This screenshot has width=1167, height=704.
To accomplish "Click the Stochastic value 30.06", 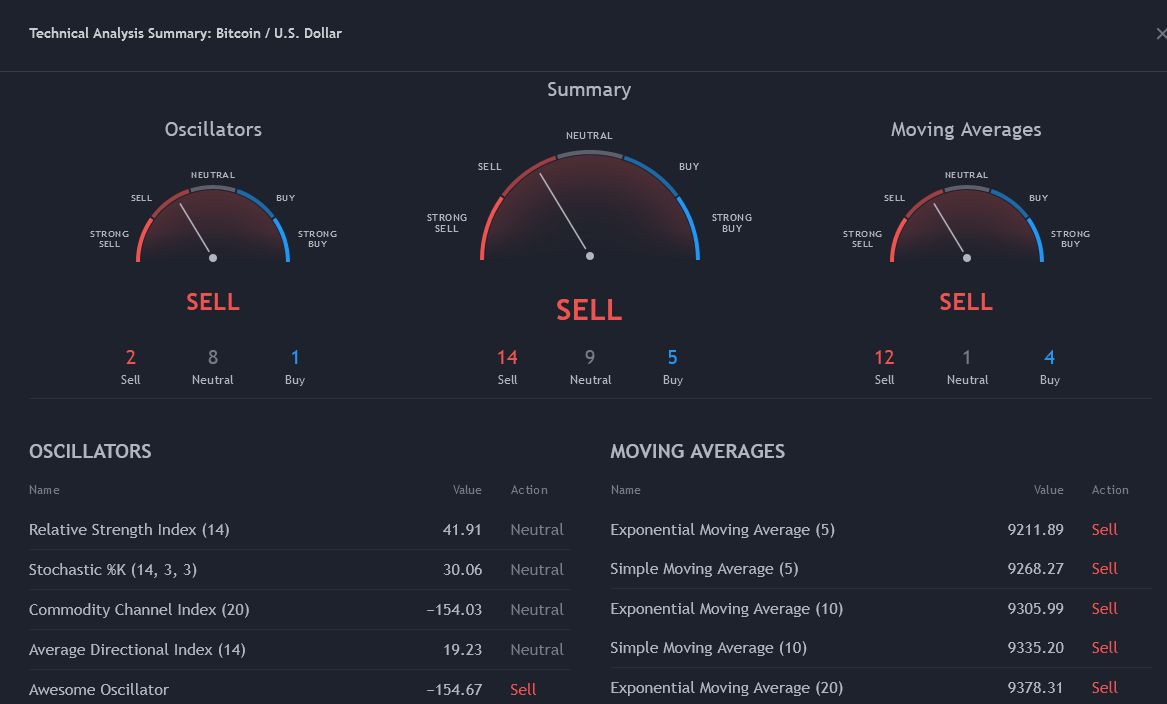I will [x=462, y=570].
